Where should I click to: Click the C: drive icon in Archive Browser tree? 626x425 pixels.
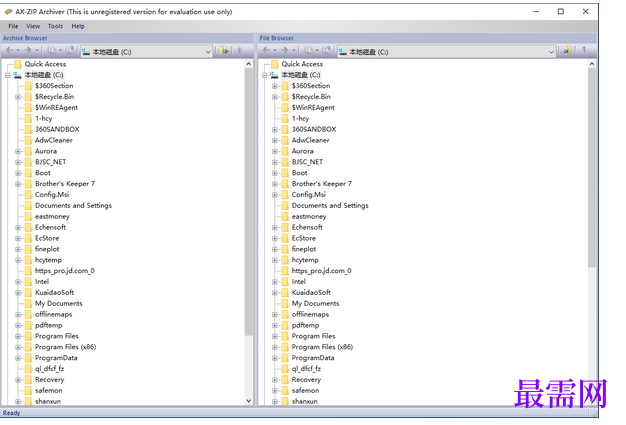[17, 75]
